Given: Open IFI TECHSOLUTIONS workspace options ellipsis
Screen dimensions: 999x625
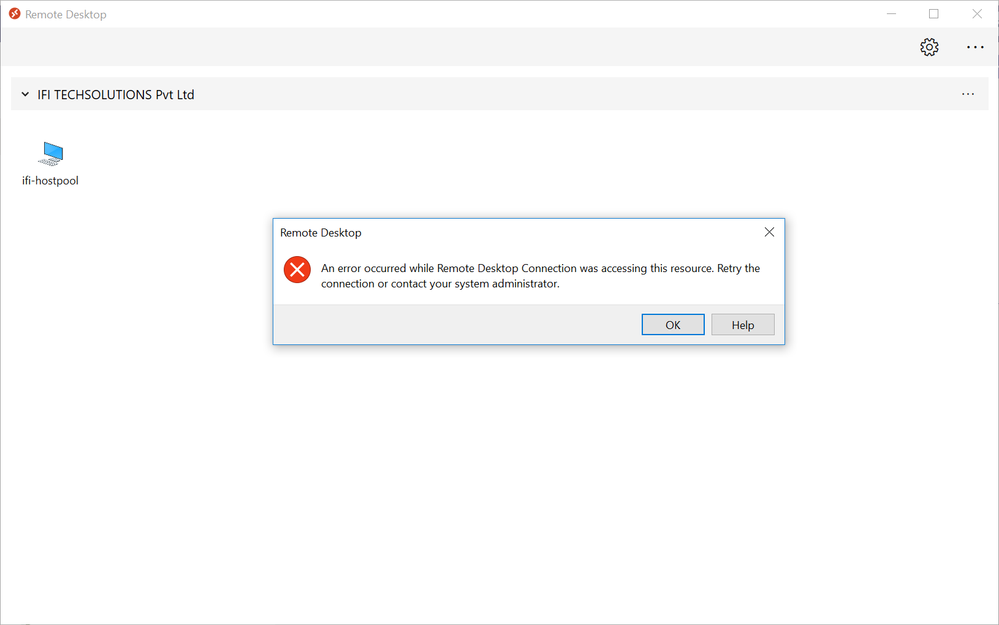Looking at the screenshot, I should tap(968, 94).
